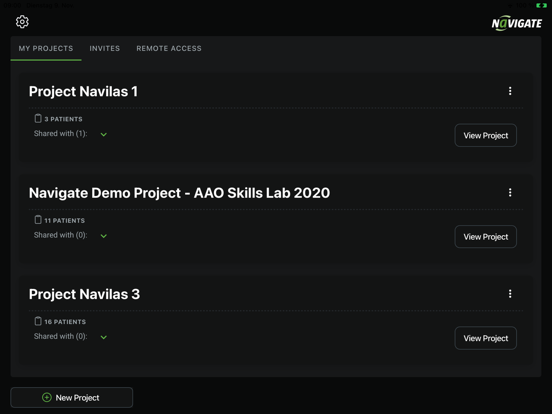Viewport: 552px width, 414px height.
Task: View the Navigate Demo Project
Action: (x=485, y=237)
